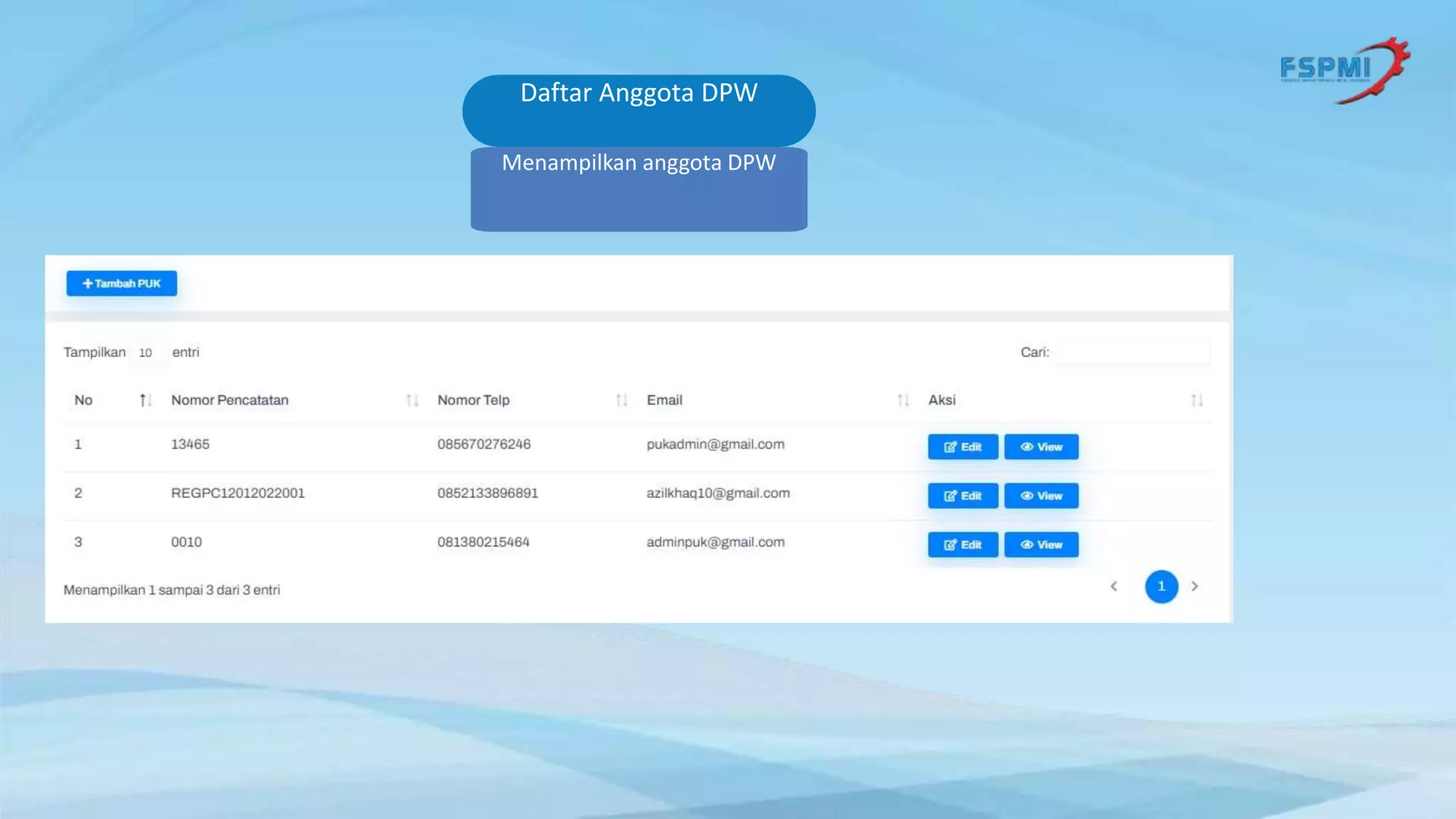Image resolution: width=1456 pixels, height=819 pixels.
Task: Sort by Nomor Pencatatan column arrows
Action: (412, 400)
